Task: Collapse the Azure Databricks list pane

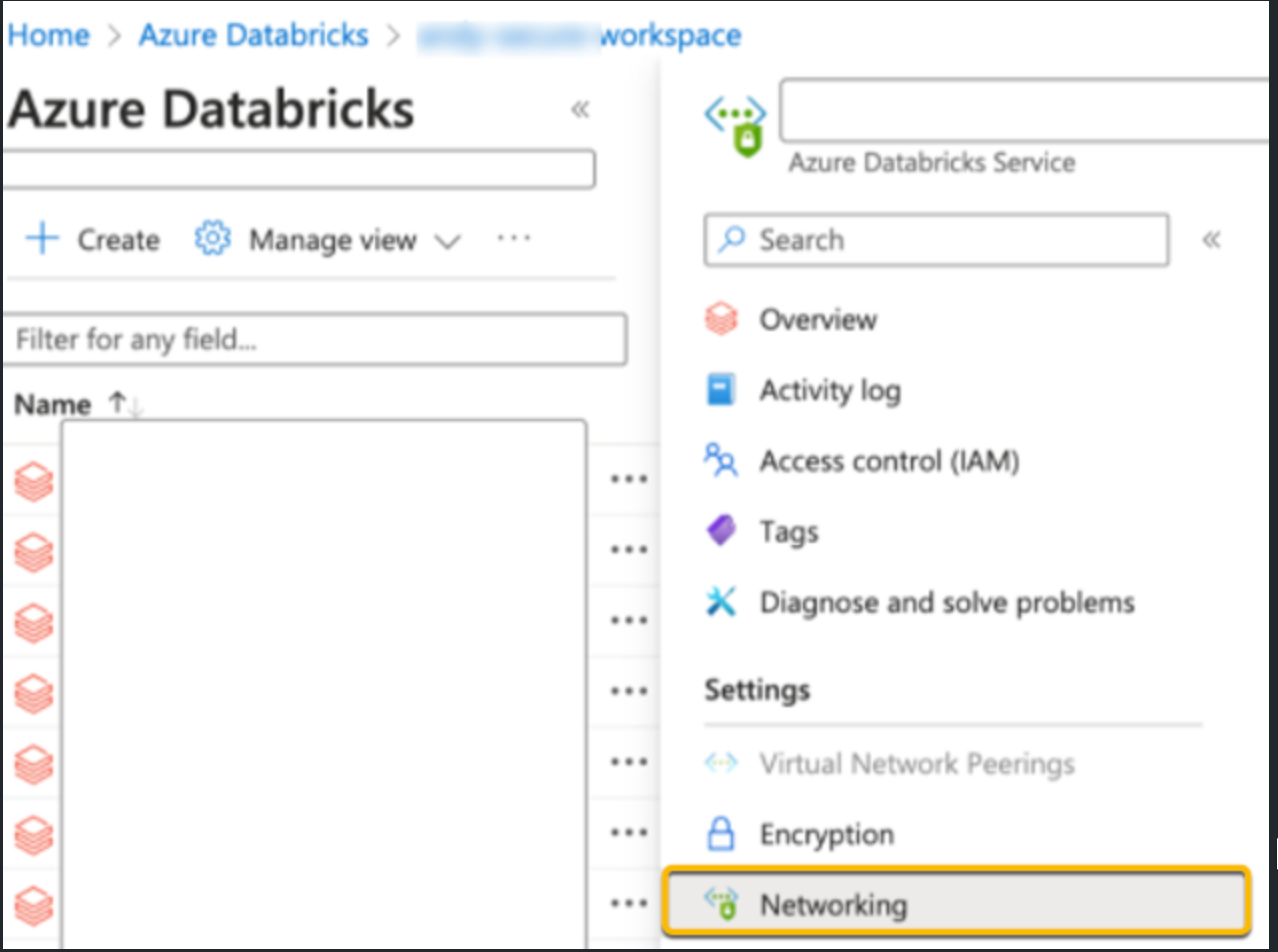Action: pos(579,109)
